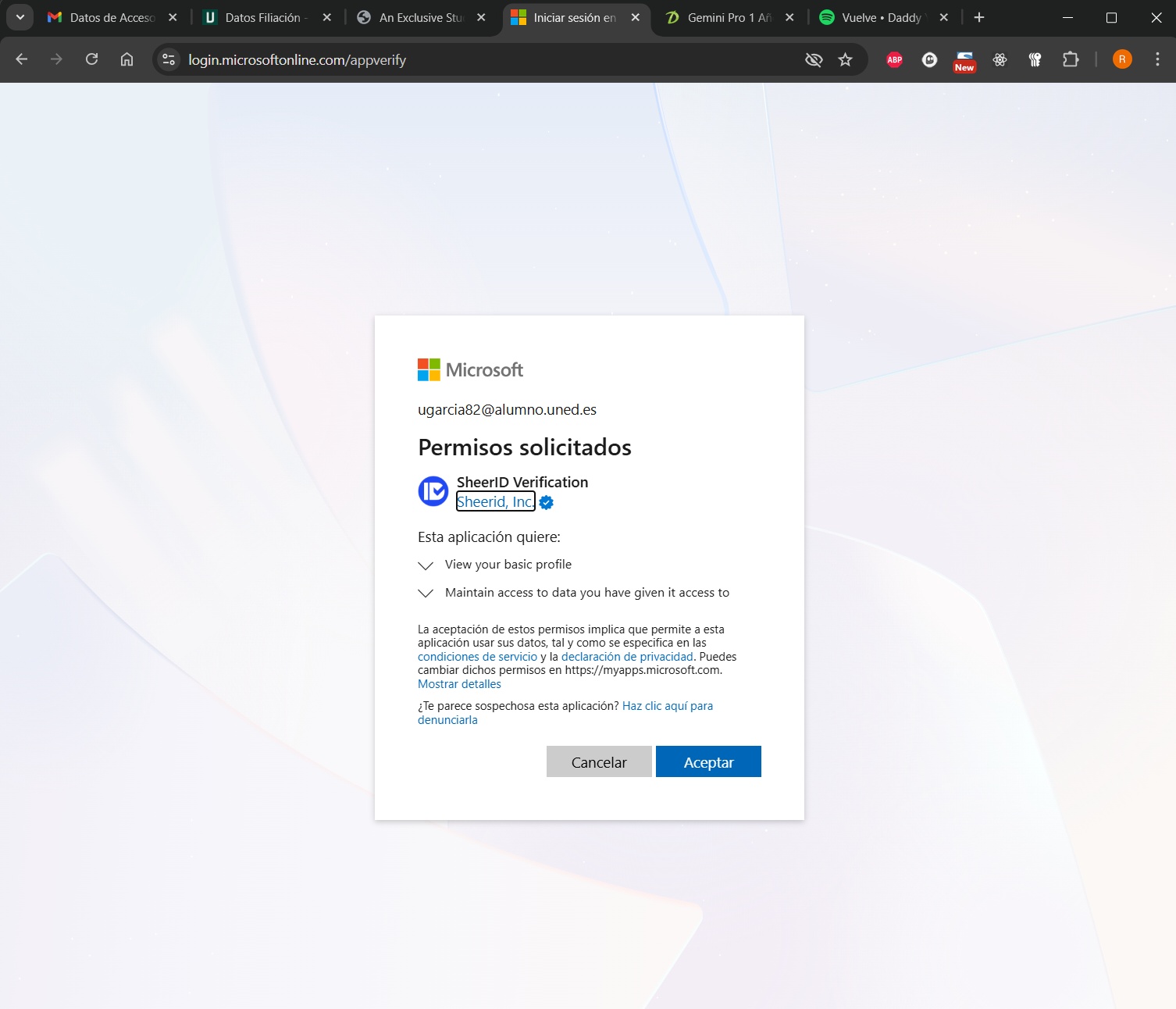This screenshot has height=1009, width=1176.
Task: Click the extension icon with New badge
Action: tap(964, 61)
